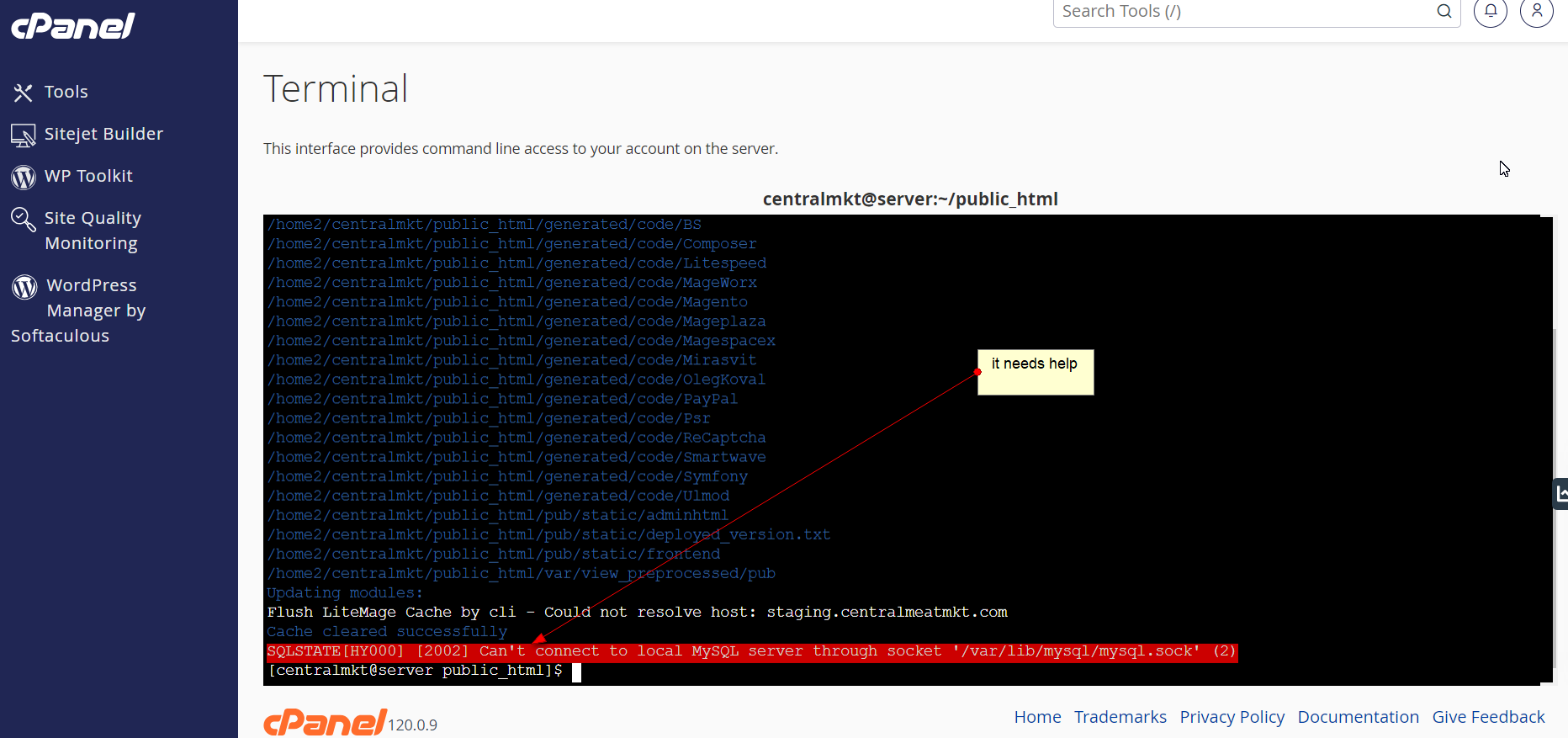This screenshot has width=1568, height=738.
Task: Click the generated/code/Psr path line
Action: (x=489, y=419)
